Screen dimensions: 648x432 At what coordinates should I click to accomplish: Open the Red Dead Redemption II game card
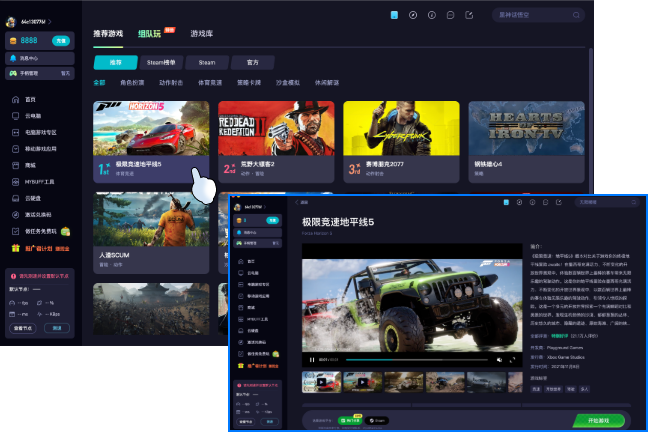[276, 142]
